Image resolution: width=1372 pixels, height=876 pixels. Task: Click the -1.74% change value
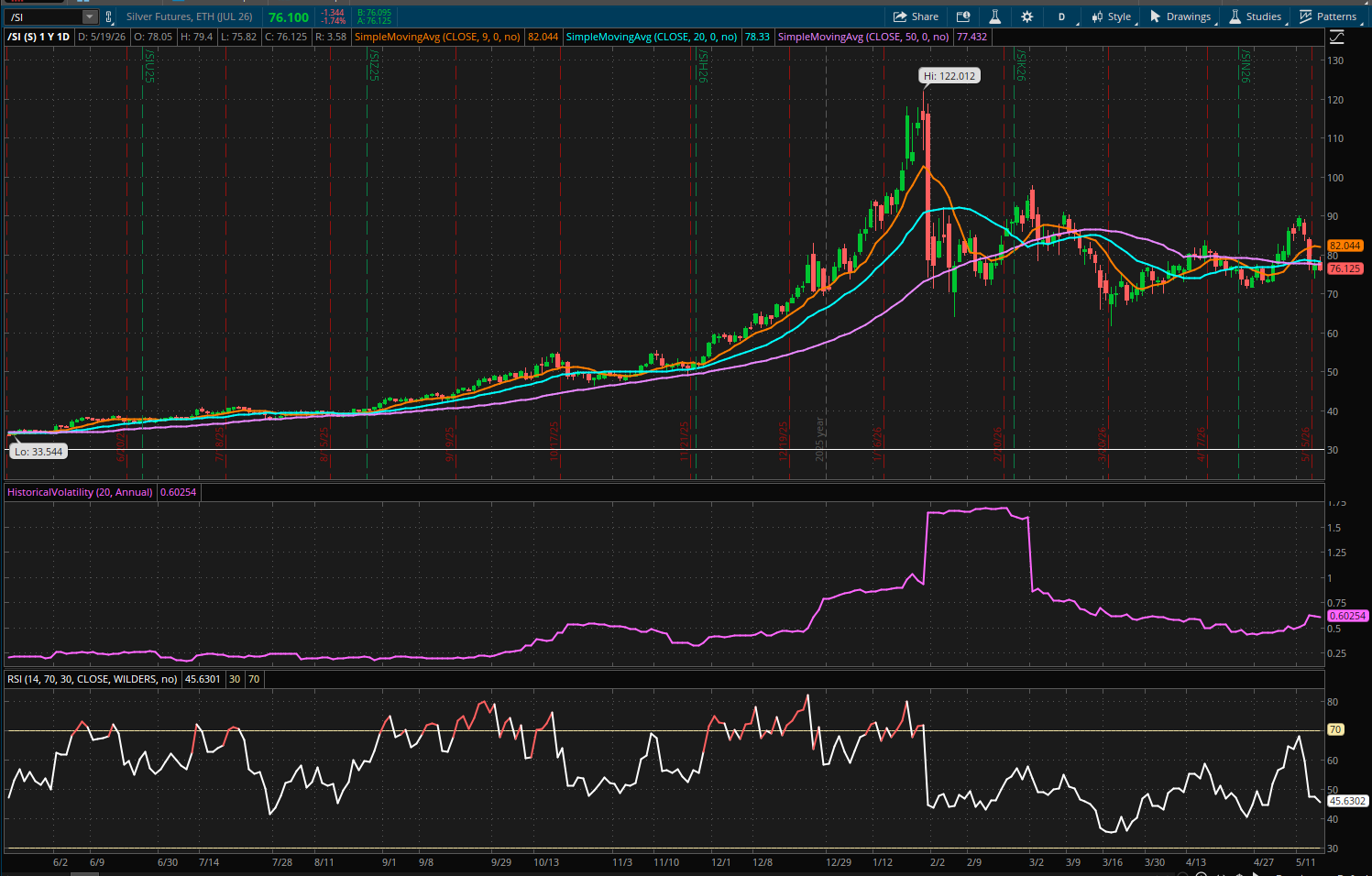pyautogui.click(x=334, y=20)
